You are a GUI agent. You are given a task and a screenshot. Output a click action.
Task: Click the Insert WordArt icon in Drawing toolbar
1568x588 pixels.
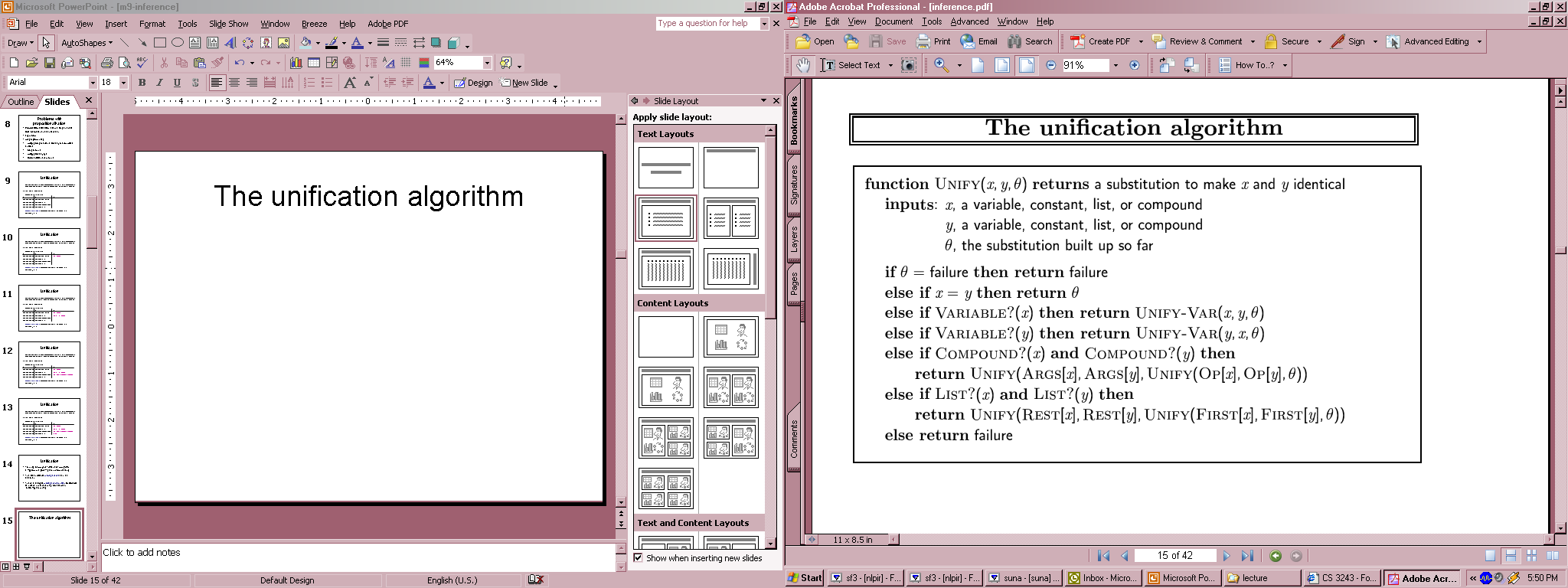[230, 43]
